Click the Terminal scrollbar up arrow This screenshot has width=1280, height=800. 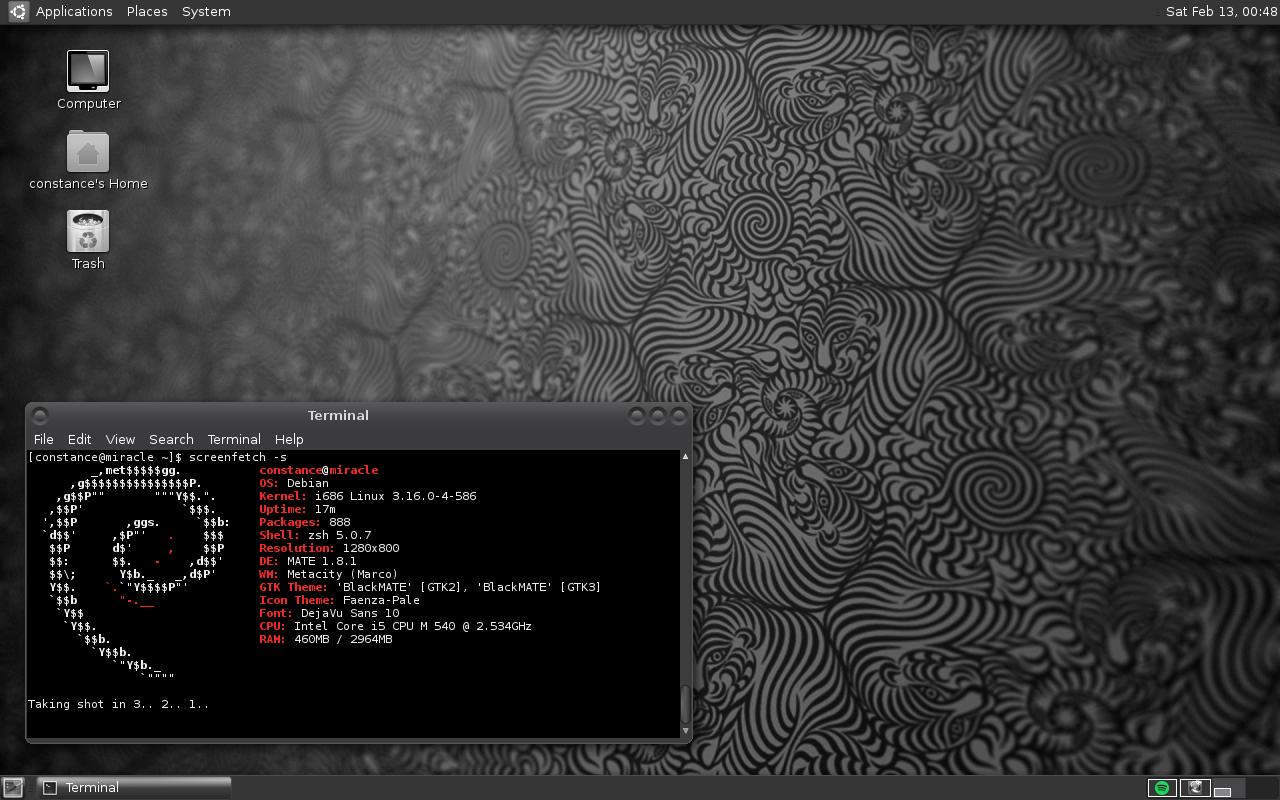point(685,457)
